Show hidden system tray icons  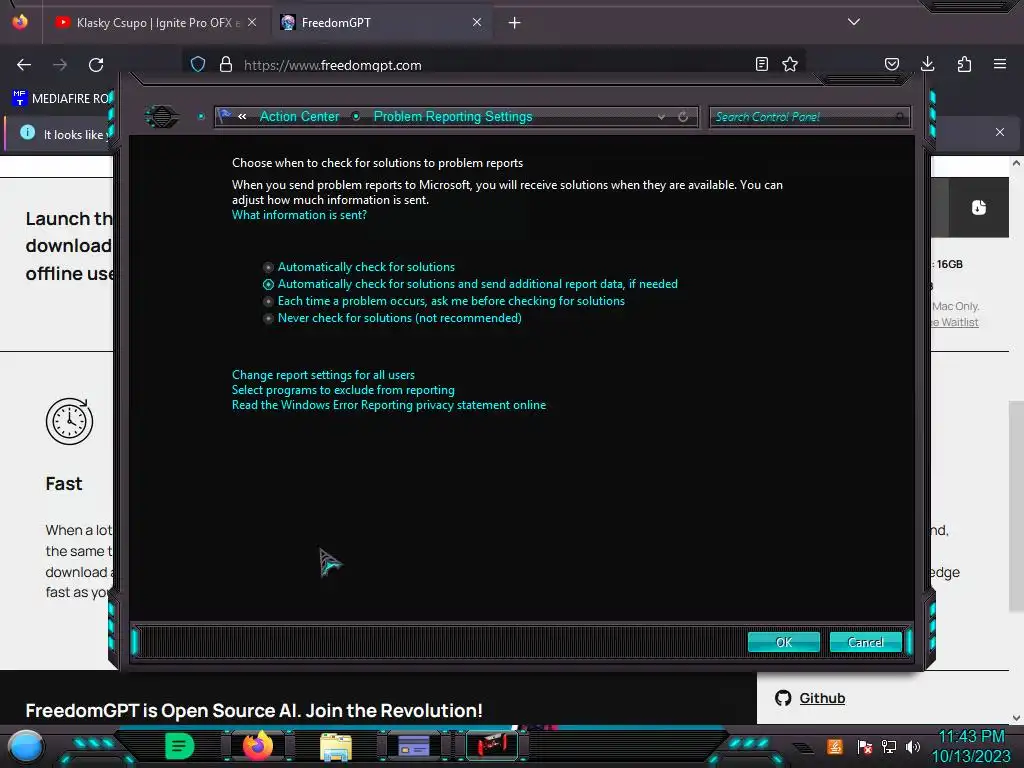pos(803,748)
